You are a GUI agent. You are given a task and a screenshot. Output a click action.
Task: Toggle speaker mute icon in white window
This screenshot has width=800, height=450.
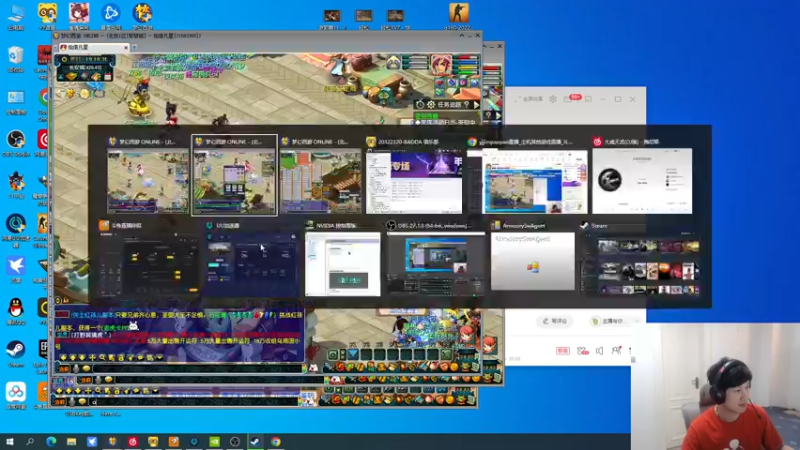[599, 351]
